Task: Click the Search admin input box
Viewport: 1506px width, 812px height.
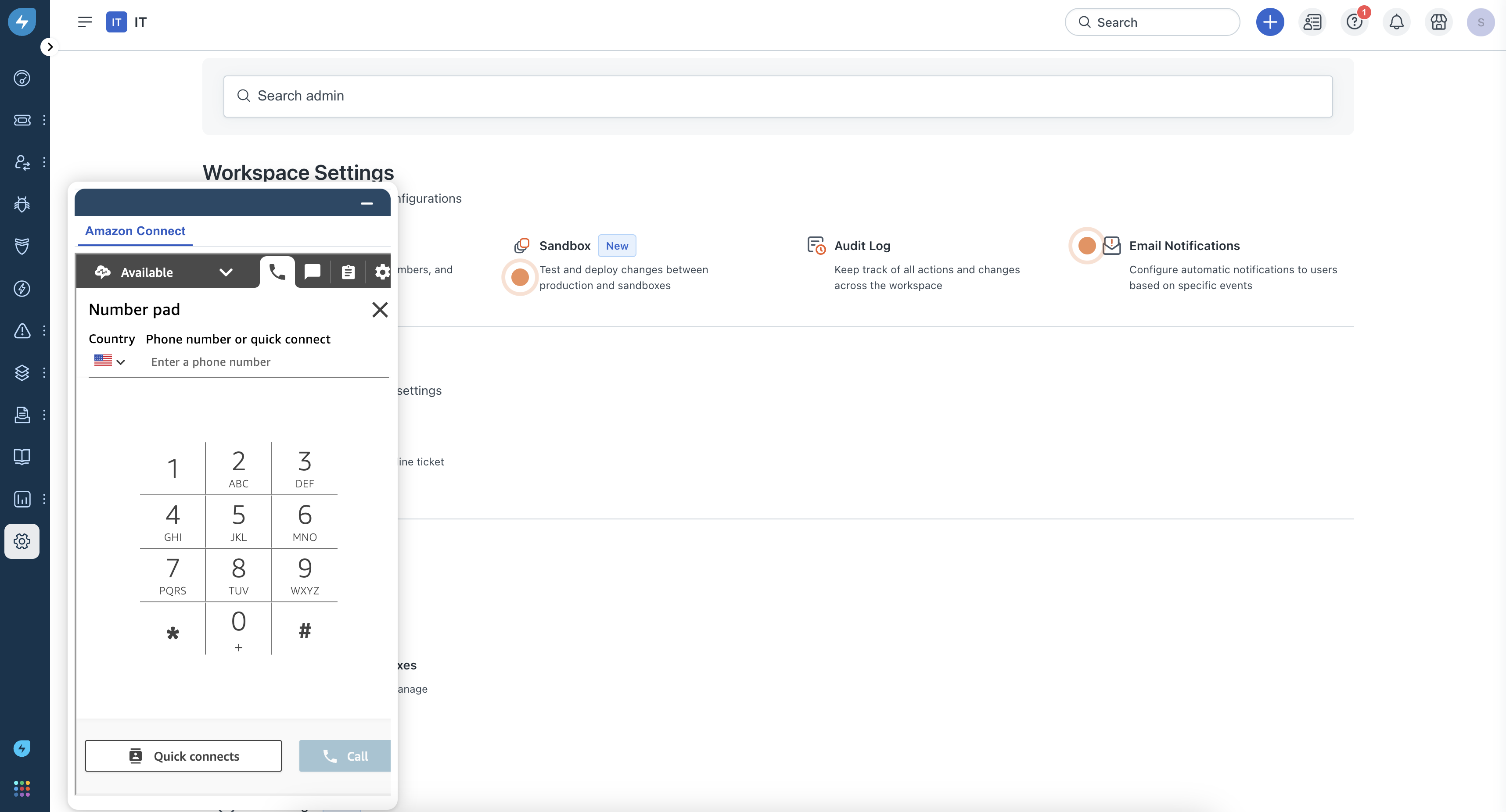Action: pos(777,96)
